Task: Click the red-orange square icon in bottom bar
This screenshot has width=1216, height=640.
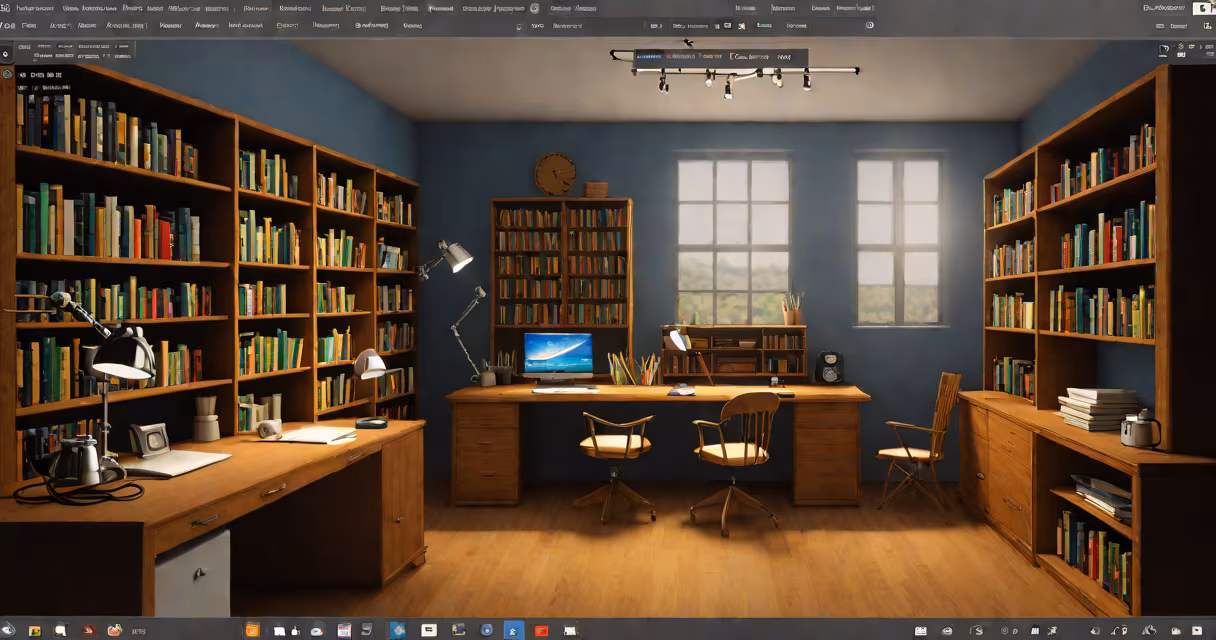Action: click(x=541, y=631)
